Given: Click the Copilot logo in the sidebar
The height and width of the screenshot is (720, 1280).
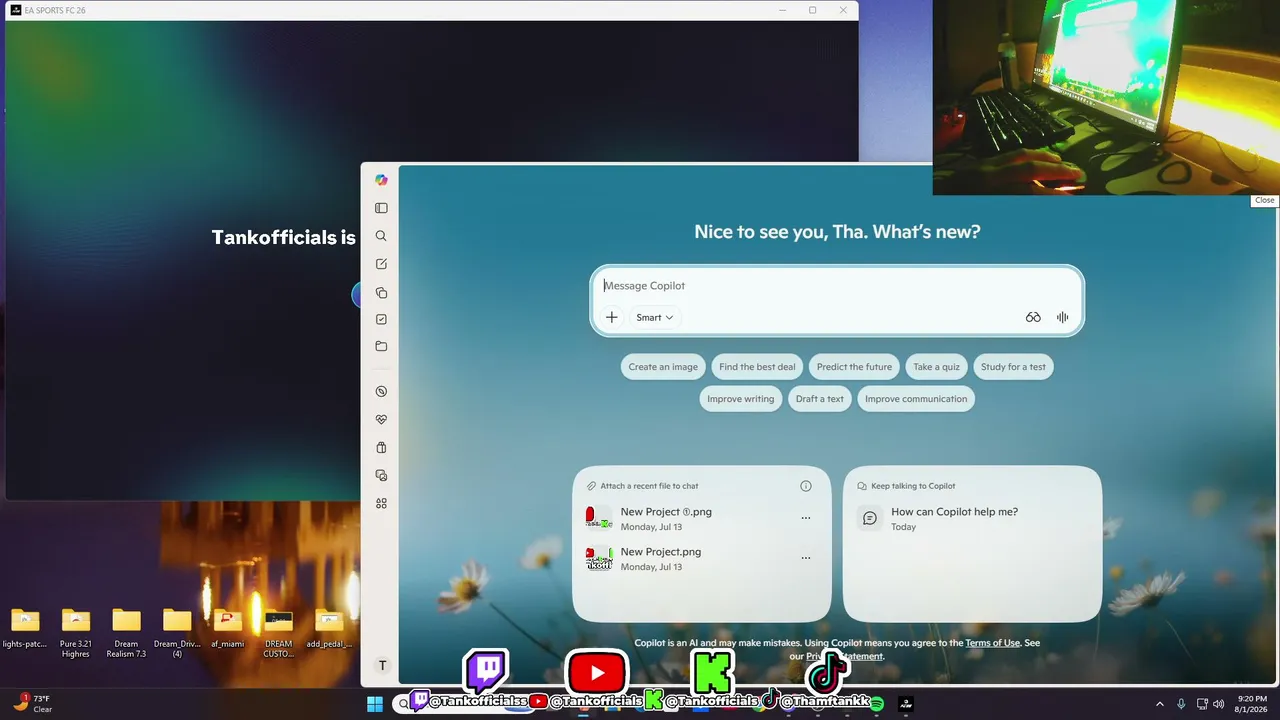Looking at the screenshot, I should coord(381,180).
